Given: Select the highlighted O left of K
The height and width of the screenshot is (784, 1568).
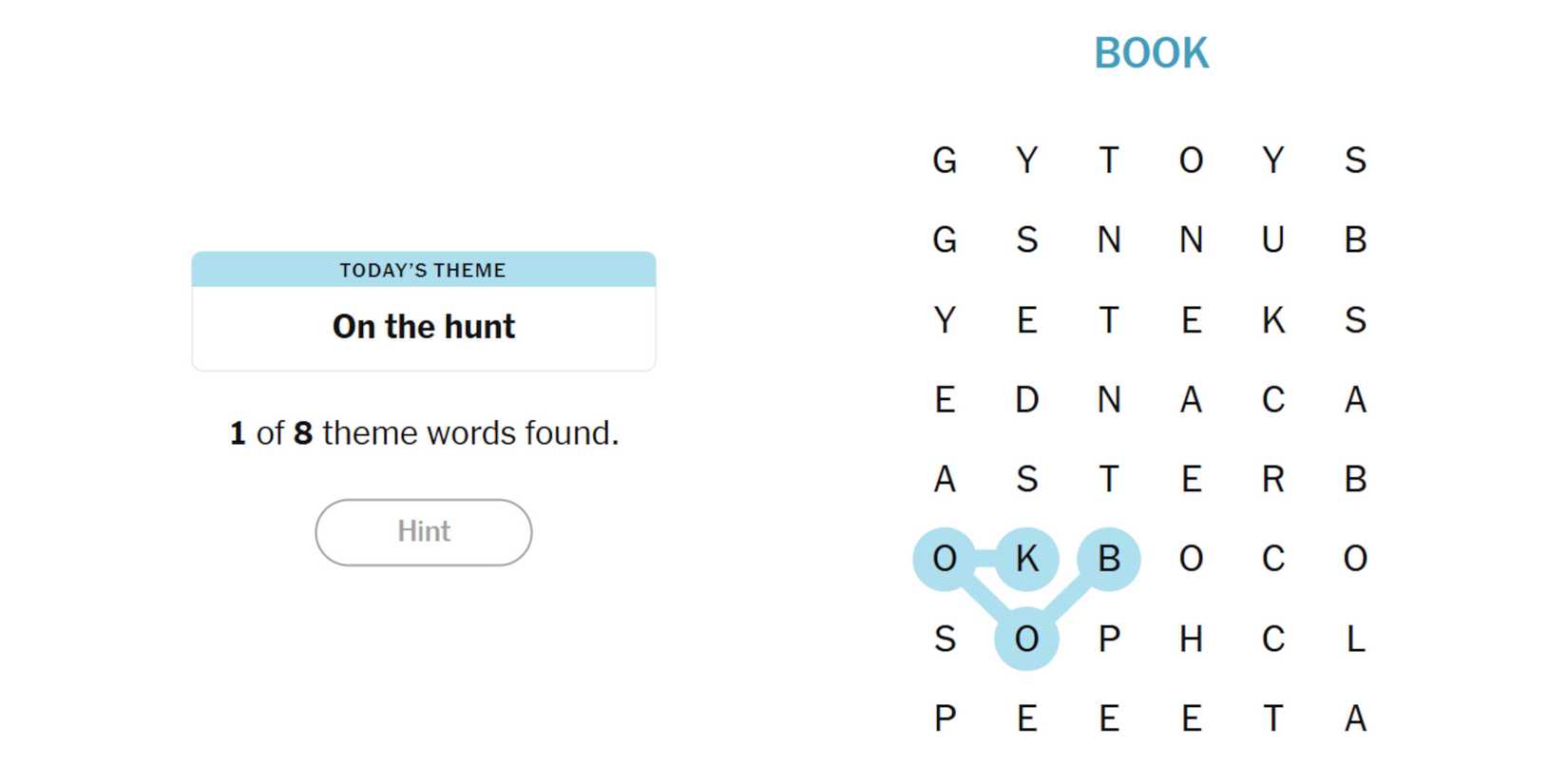Looking at the screenshot, I should point(945,559).
